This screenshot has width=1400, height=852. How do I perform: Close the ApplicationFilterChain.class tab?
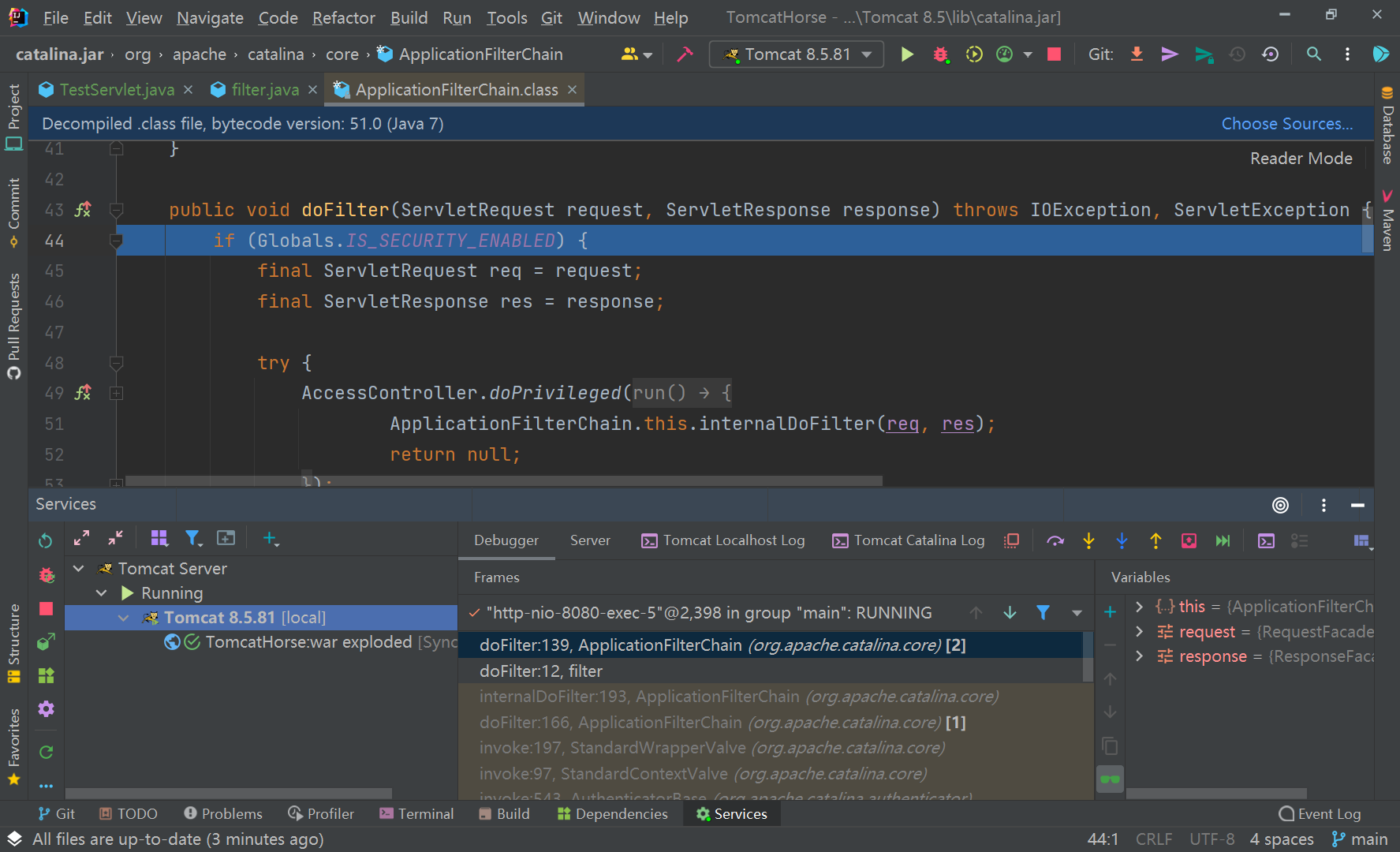pos(573,90)
